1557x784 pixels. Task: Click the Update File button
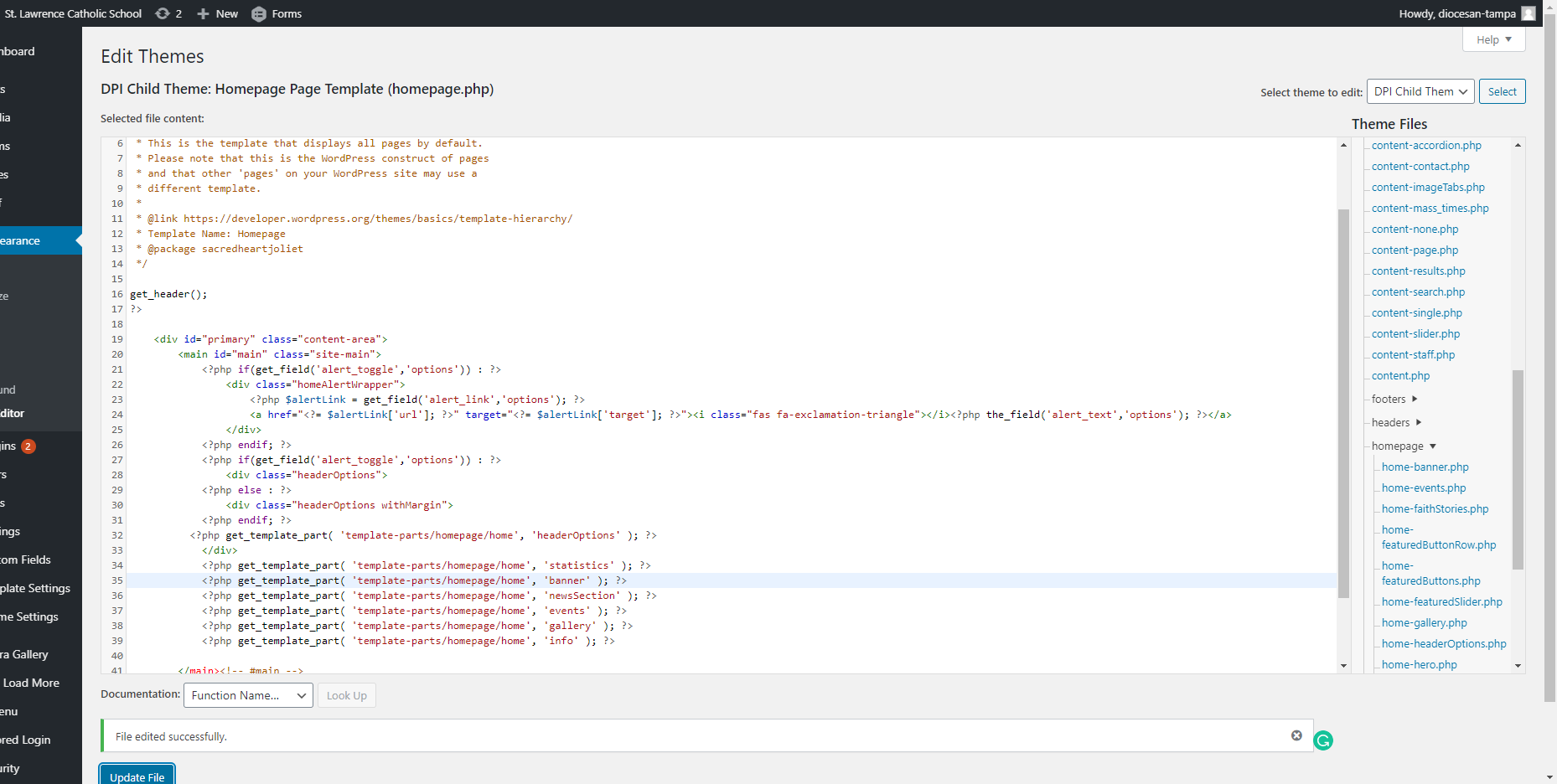[x=137, y=776]
